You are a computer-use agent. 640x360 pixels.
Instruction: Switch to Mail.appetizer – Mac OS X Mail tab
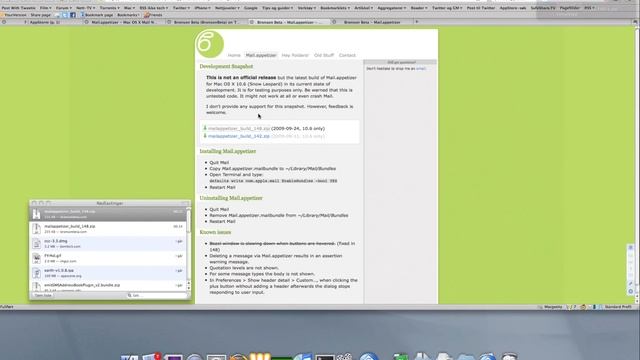(x=124, y=22)
